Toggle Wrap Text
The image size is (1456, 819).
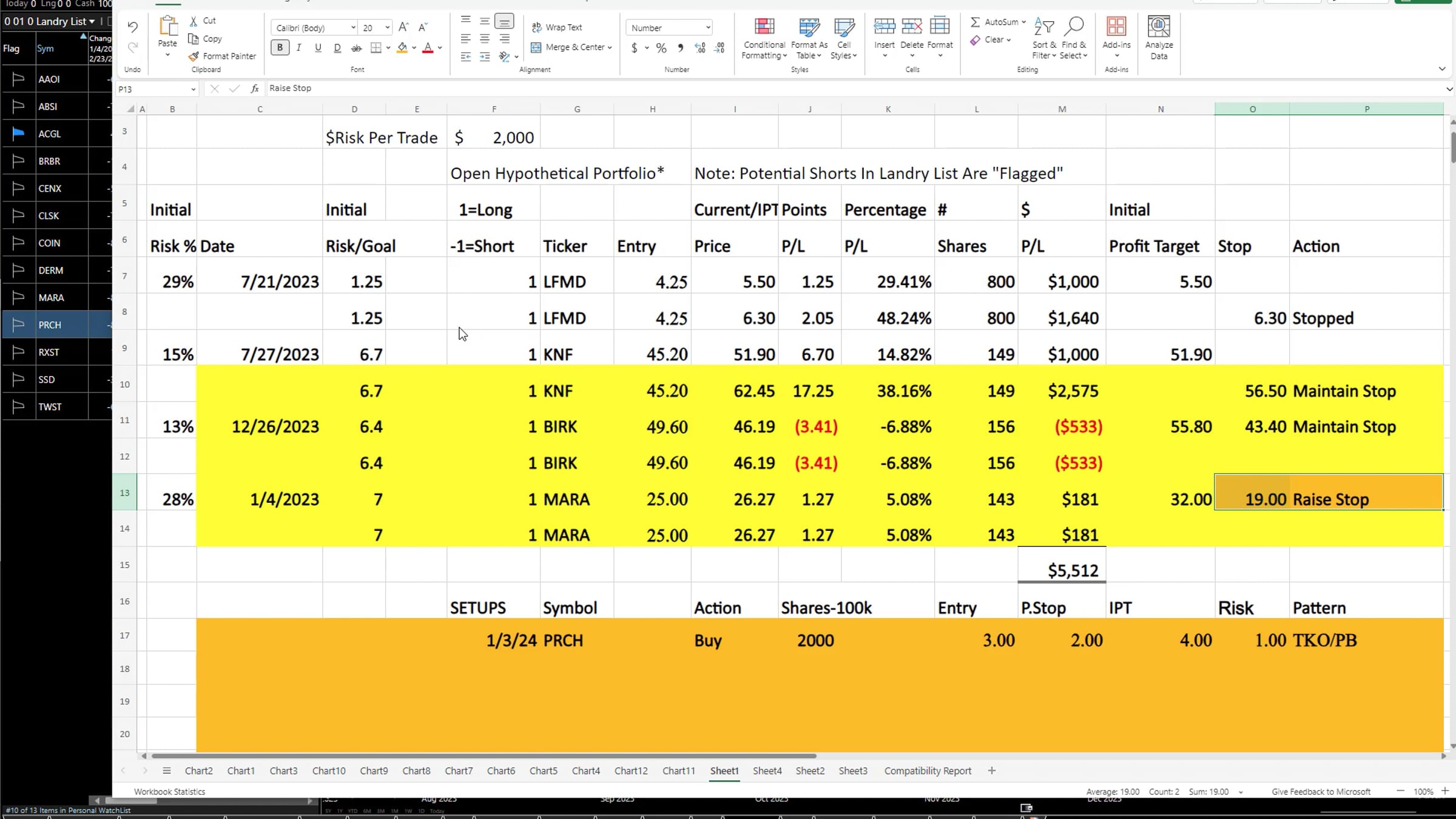557,27
